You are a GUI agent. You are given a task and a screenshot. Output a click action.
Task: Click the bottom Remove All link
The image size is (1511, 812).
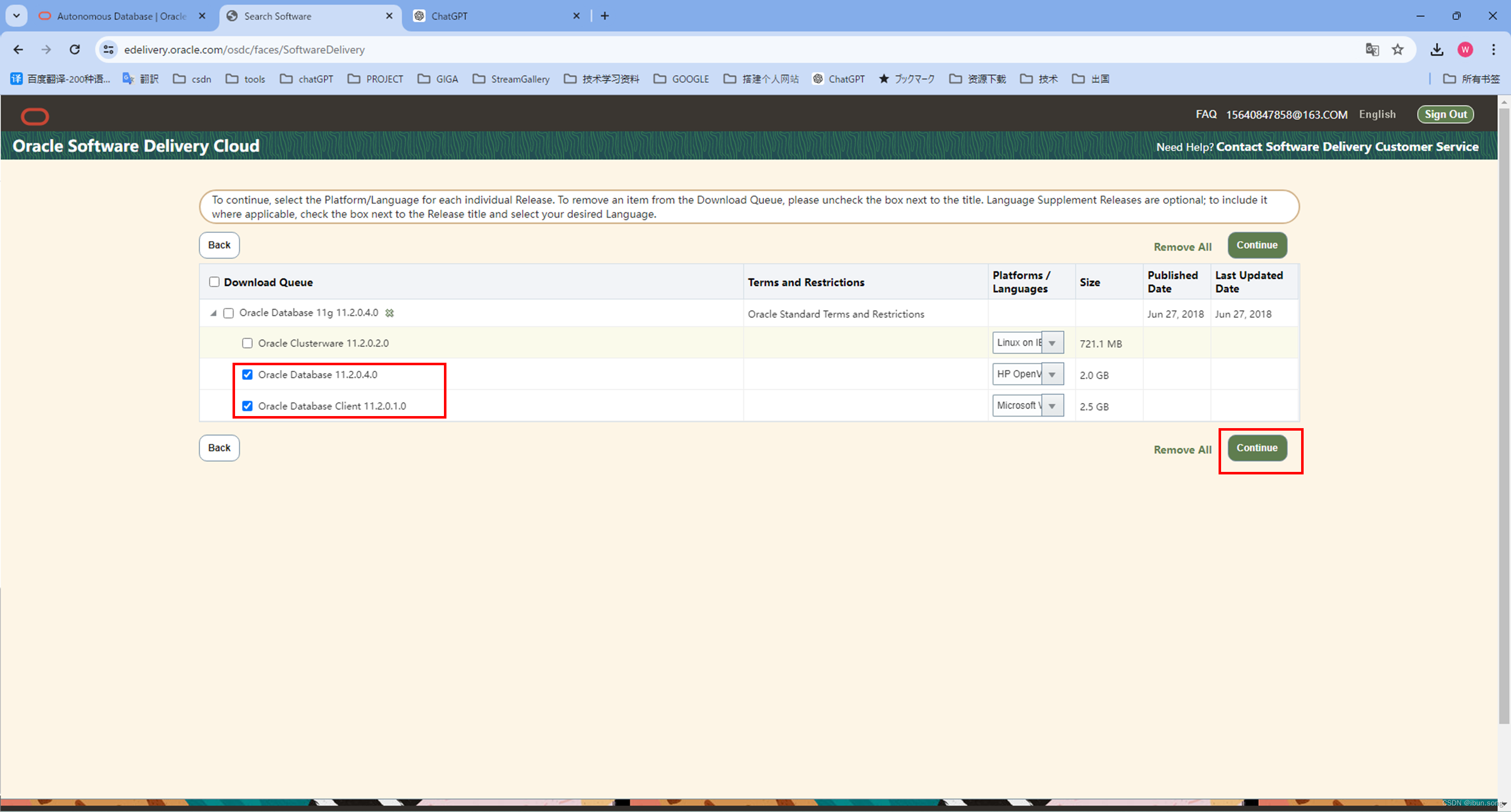tap(1182, 450)
